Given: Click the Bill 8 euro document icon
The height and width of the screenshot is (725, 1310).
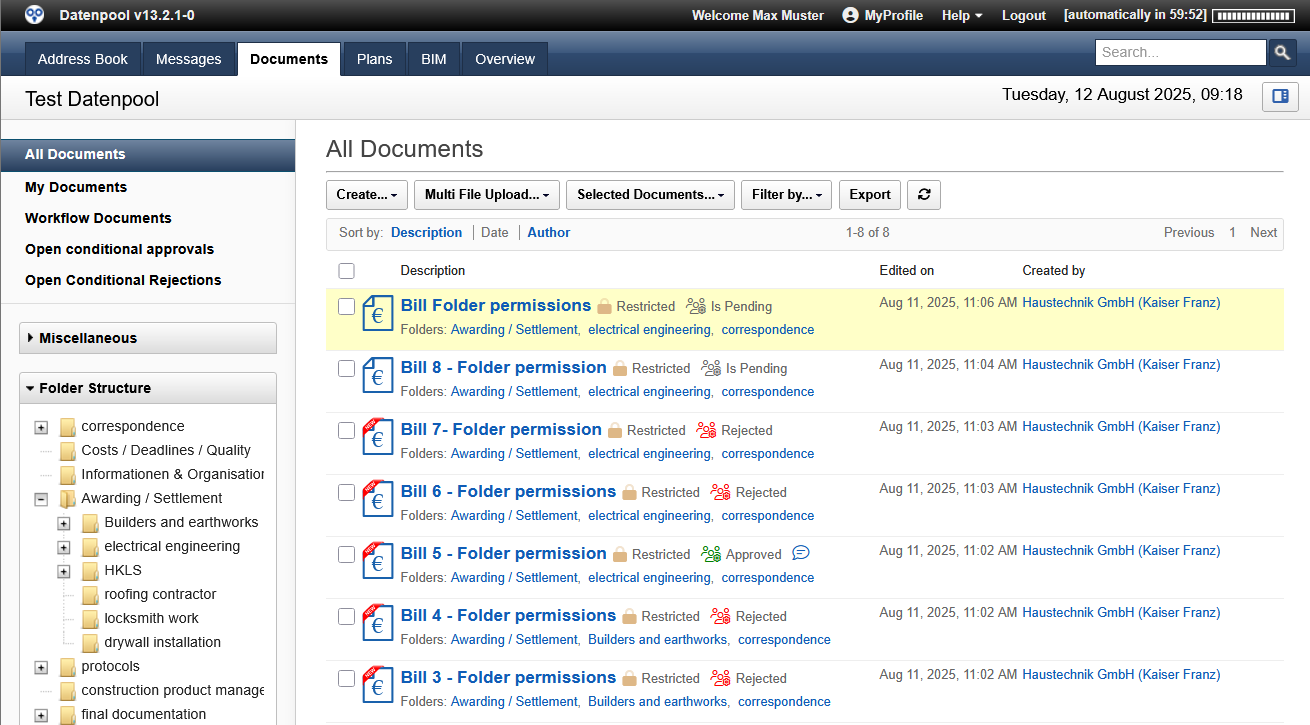Looking at the screenshot, I should [377, 375].
